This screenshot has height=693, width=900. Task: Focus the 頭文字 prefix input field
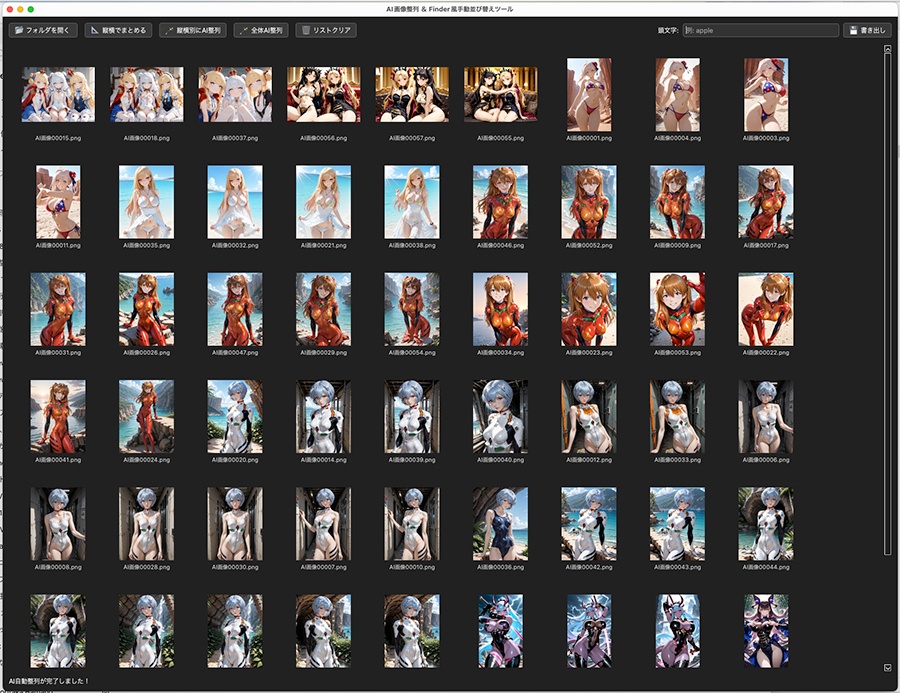(x=761, y=30)
